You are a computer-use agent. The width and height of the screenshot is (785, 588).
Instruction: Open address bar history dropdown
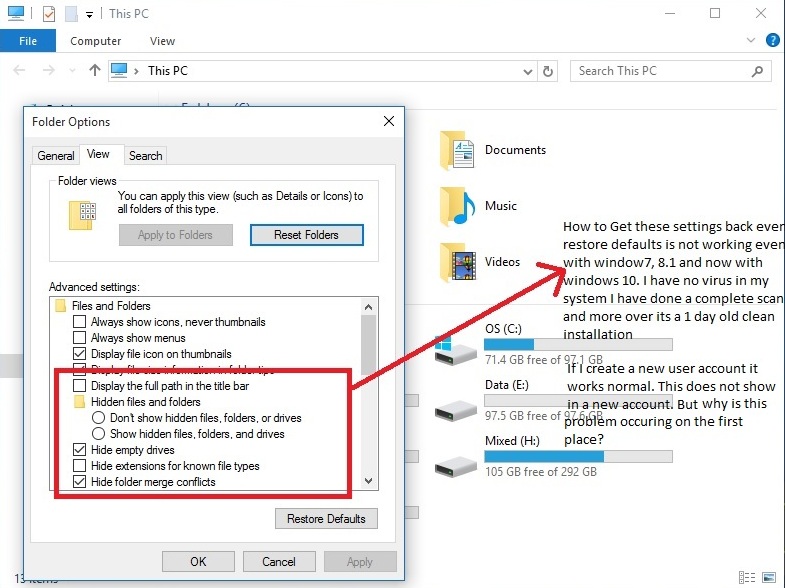coord(528,72)
